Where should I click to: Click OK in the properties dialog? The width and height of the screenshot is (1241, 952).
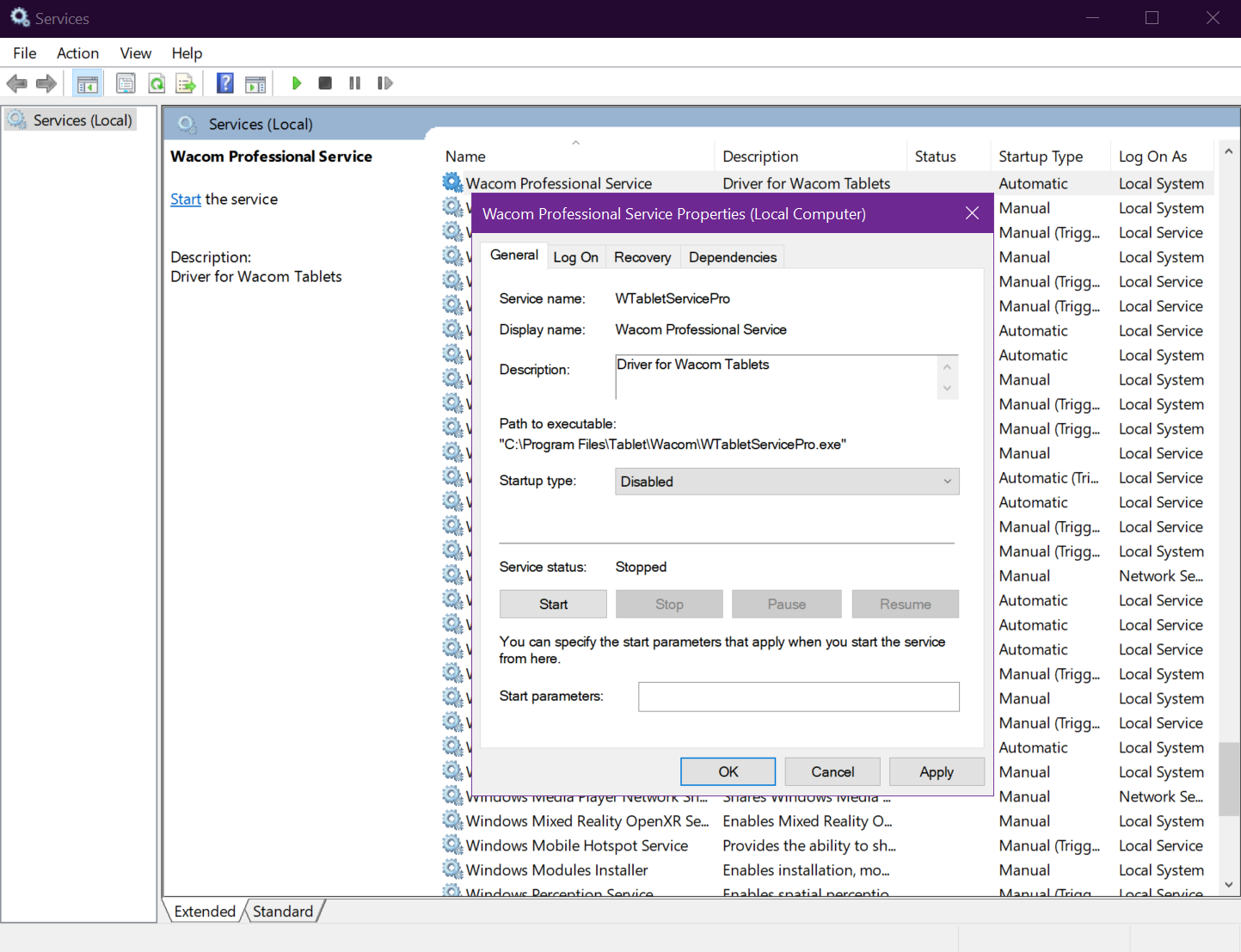(728, 772)
